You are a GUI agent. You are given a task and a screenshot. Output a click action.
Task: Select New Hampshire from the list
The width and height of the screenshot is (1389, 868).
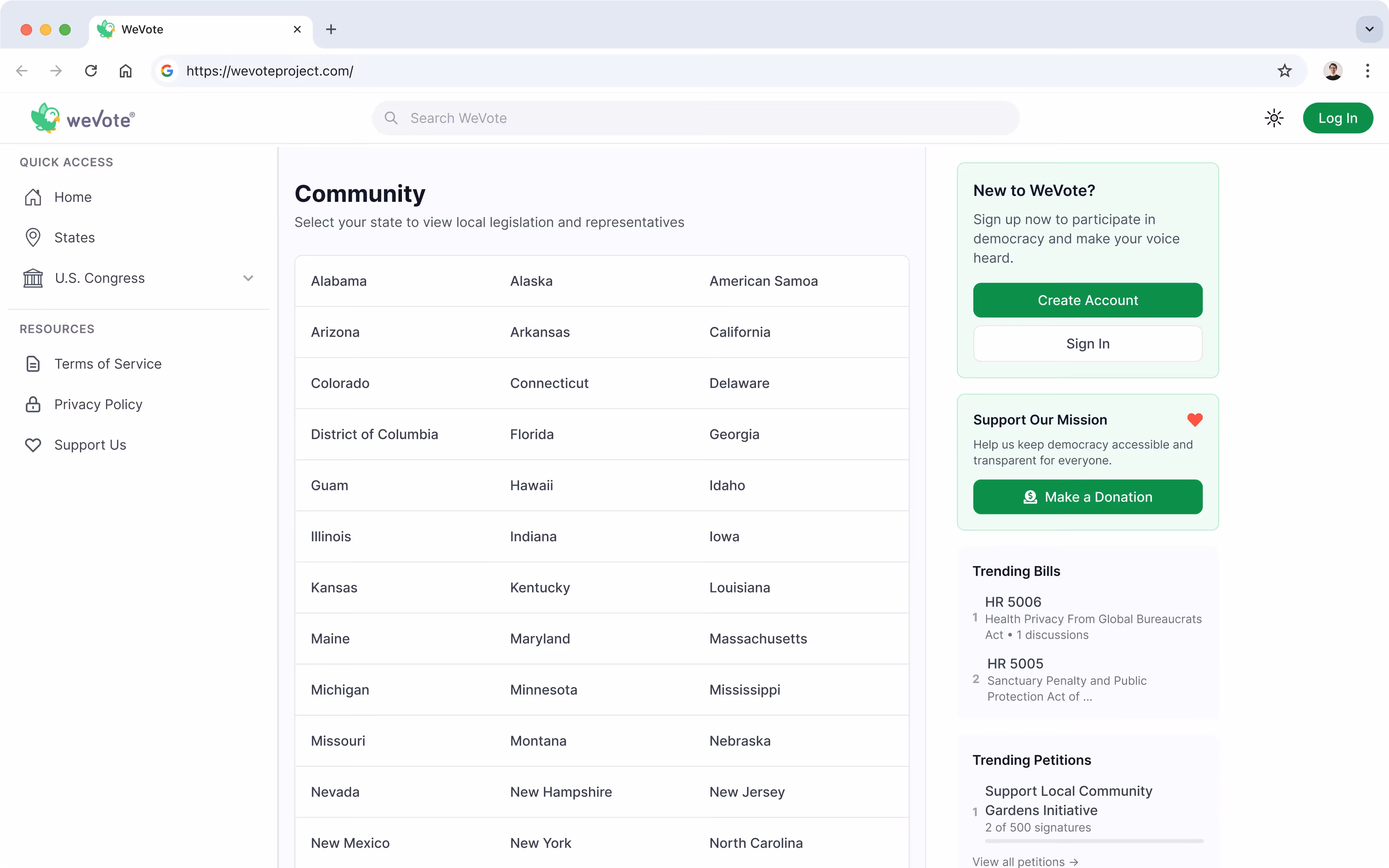pyautogui.click(x=560, y=792)
